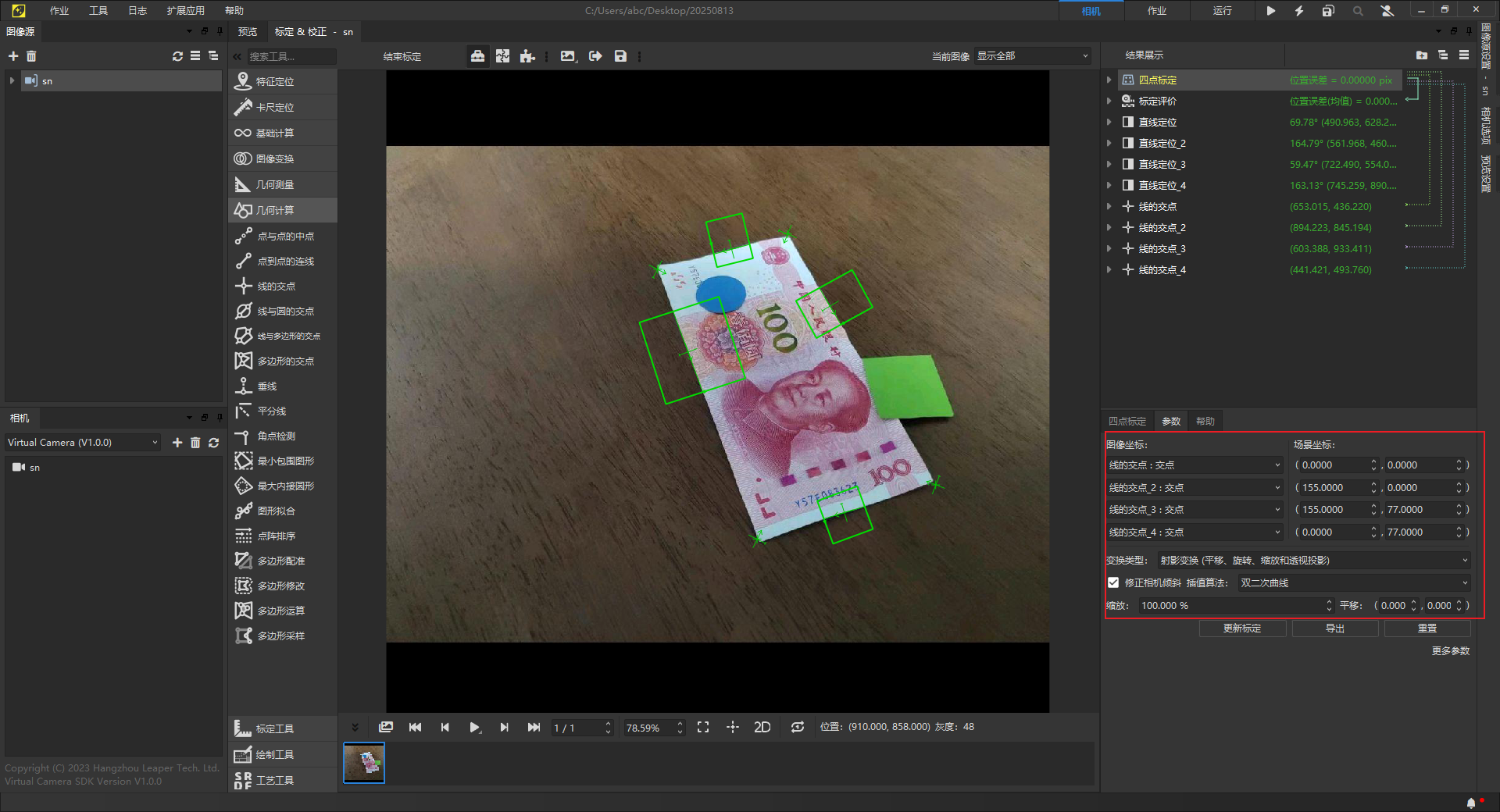Click the save icon in calibration toolbar
This screenshot has height=812, width=1500.
coord(620,56)
